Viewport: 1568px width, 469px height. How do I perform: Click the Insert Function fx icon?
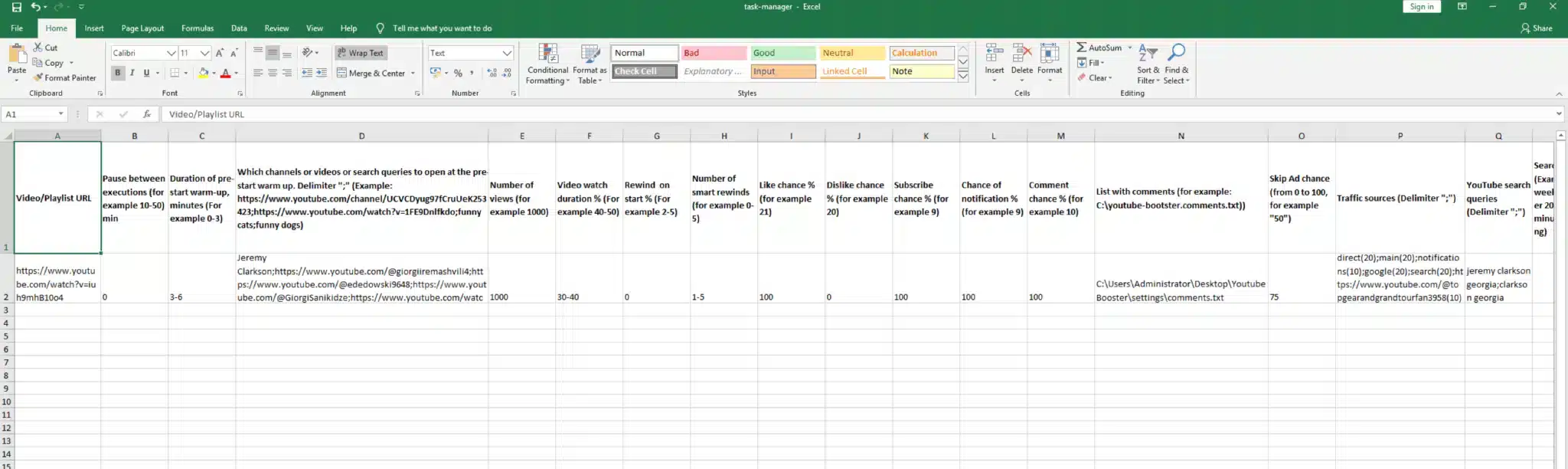coord(146,114)
